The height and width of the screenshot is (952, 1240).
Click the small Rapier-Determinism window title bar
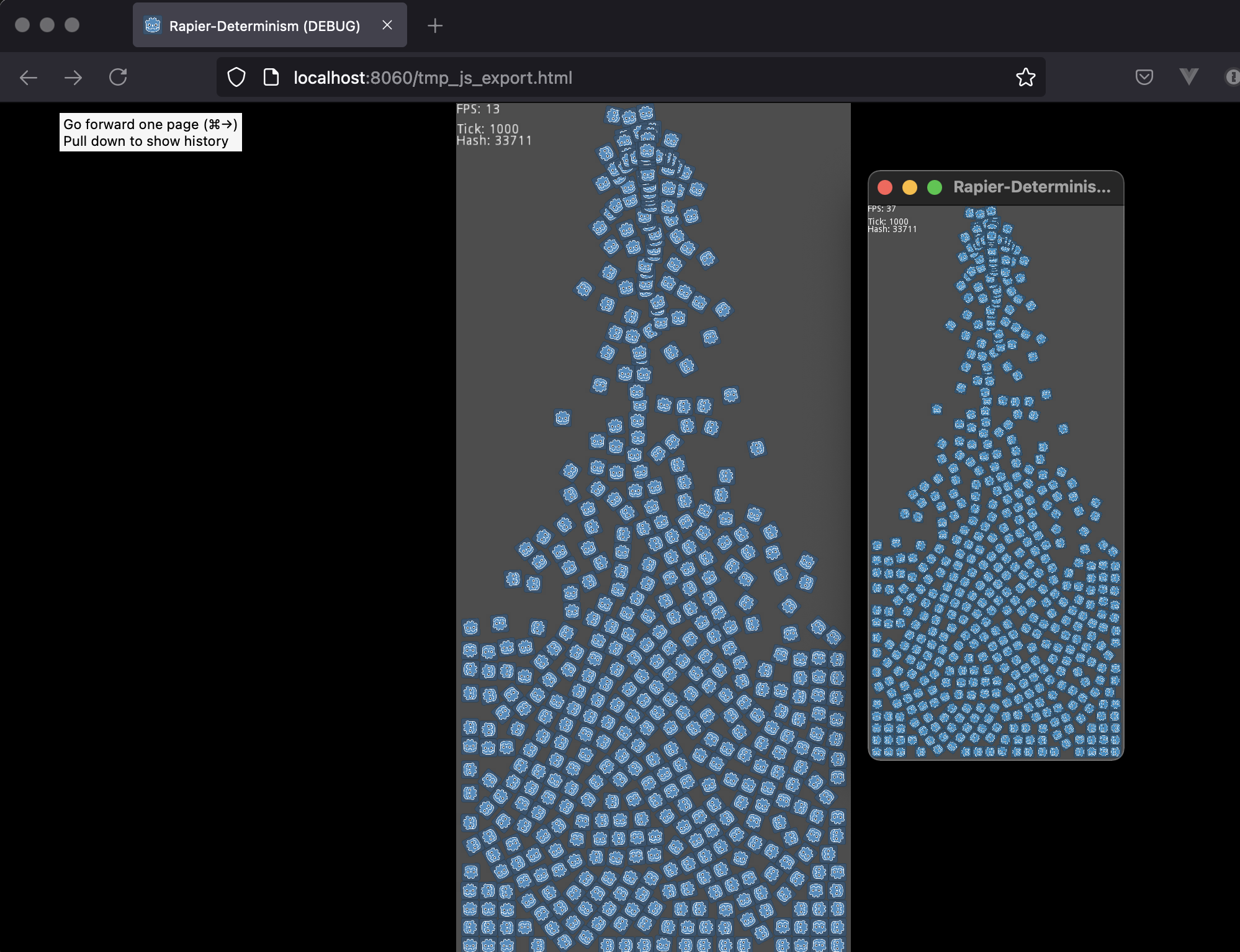[x=1031, y=187]
